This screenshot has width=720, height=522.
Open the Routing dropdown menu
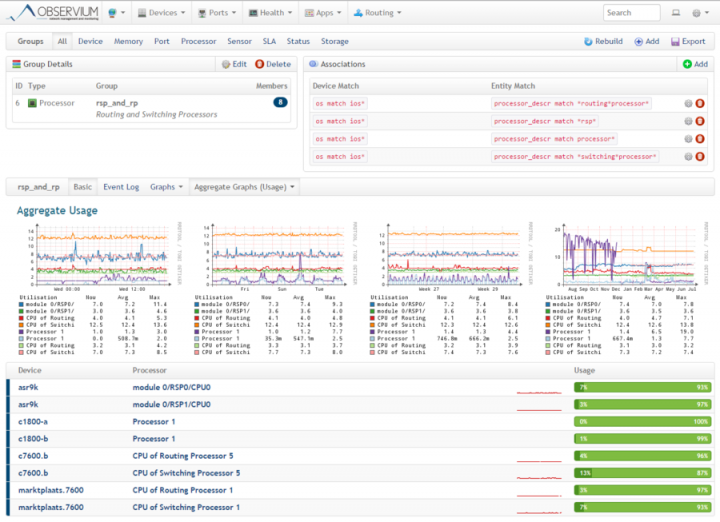tap(377, 13)
